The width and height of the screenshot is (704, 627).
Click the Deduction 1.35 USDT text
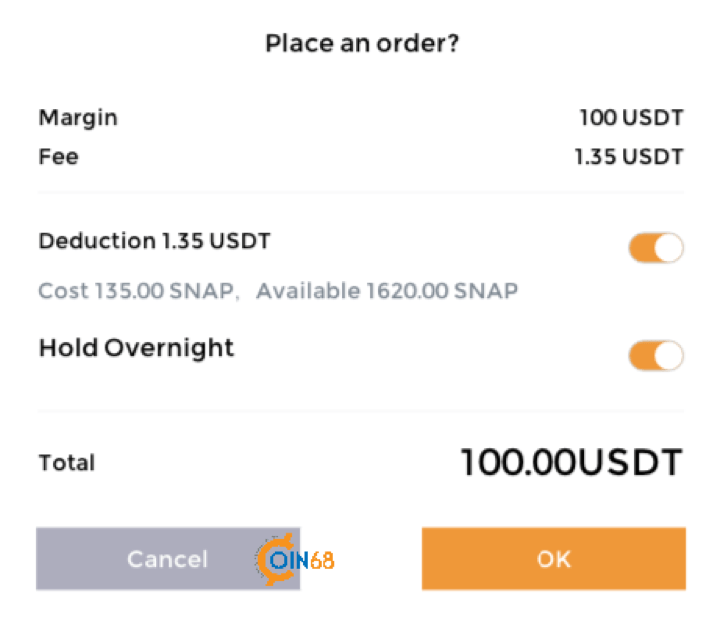[154, 241]
